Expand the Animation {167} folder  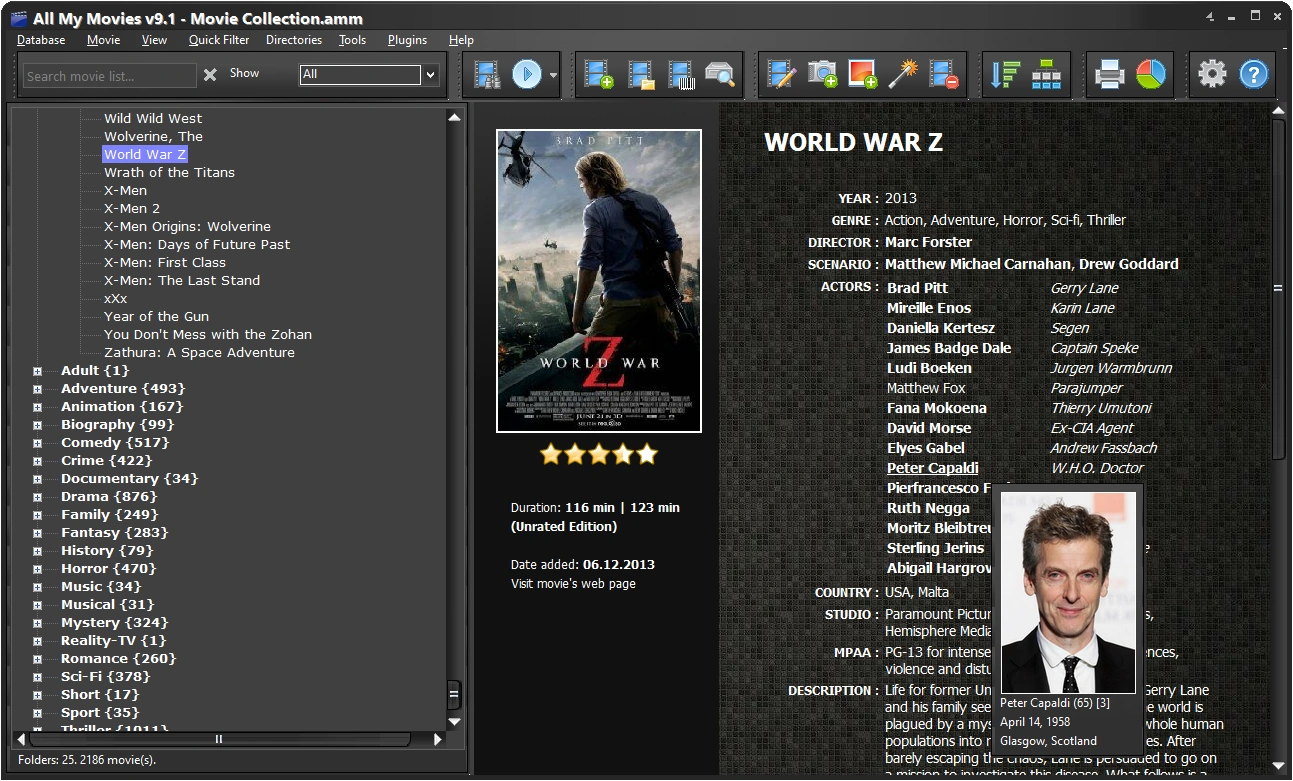[37, 407]
